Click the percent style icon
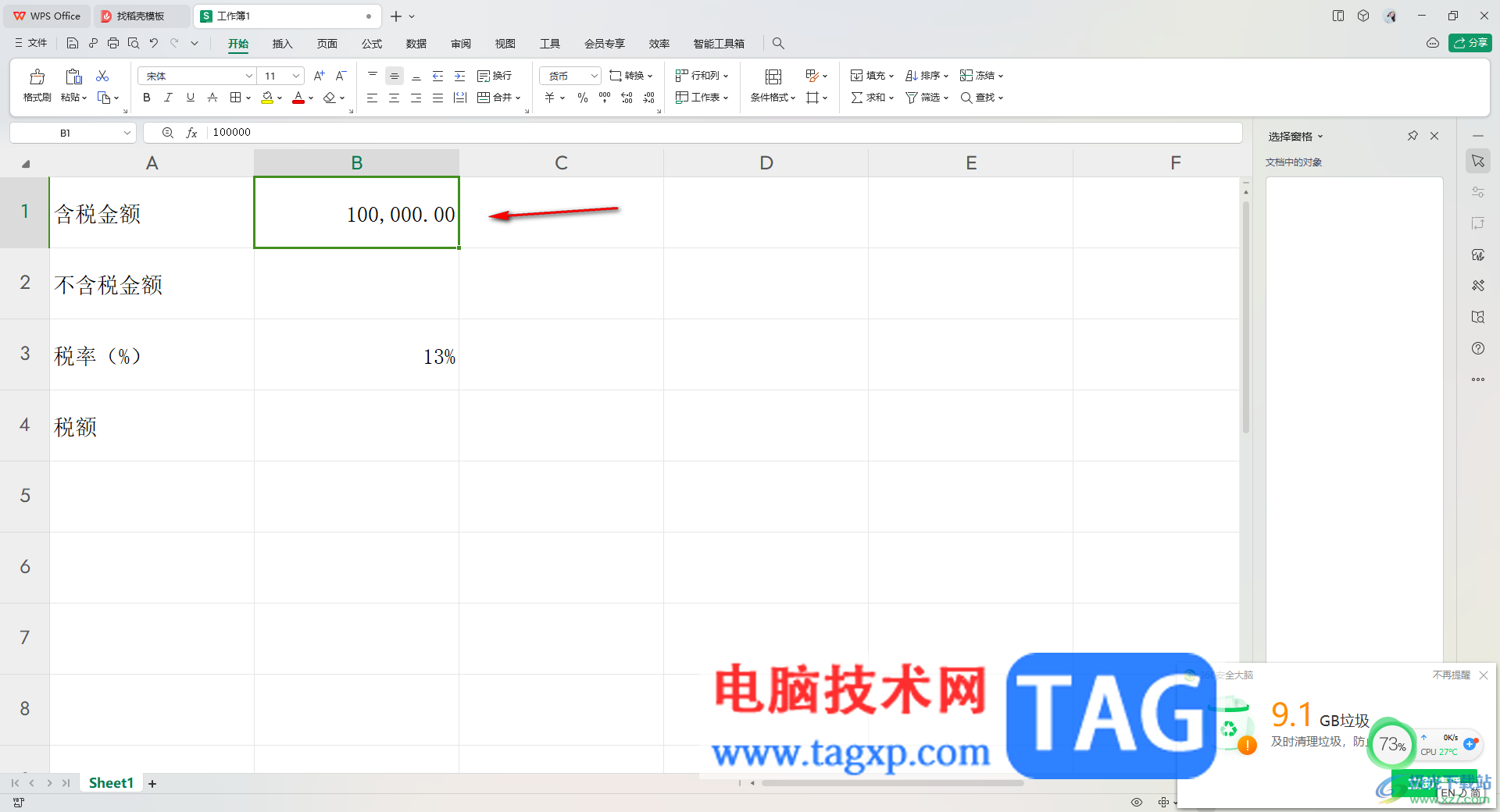The width and height of the screenshot is (1500, 812). [583, 98]
